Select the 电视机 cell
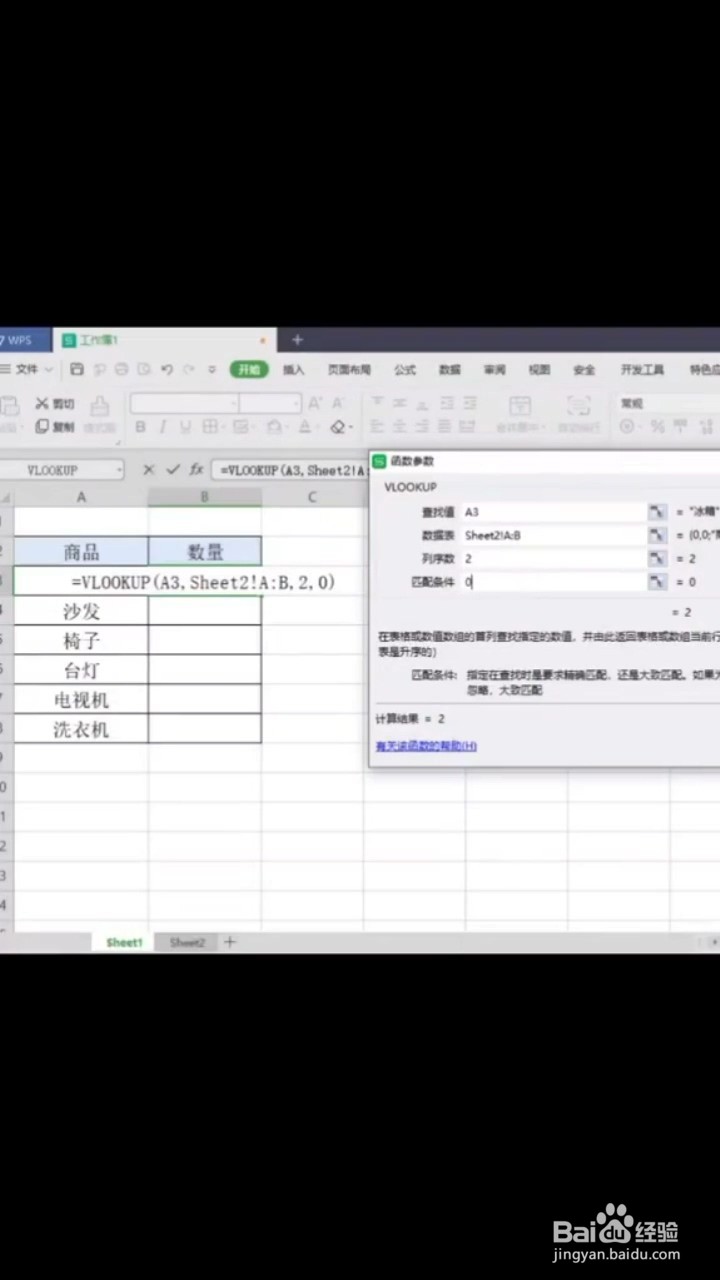Viewport: 720px width, 1280px height. (x=81, y=699)
